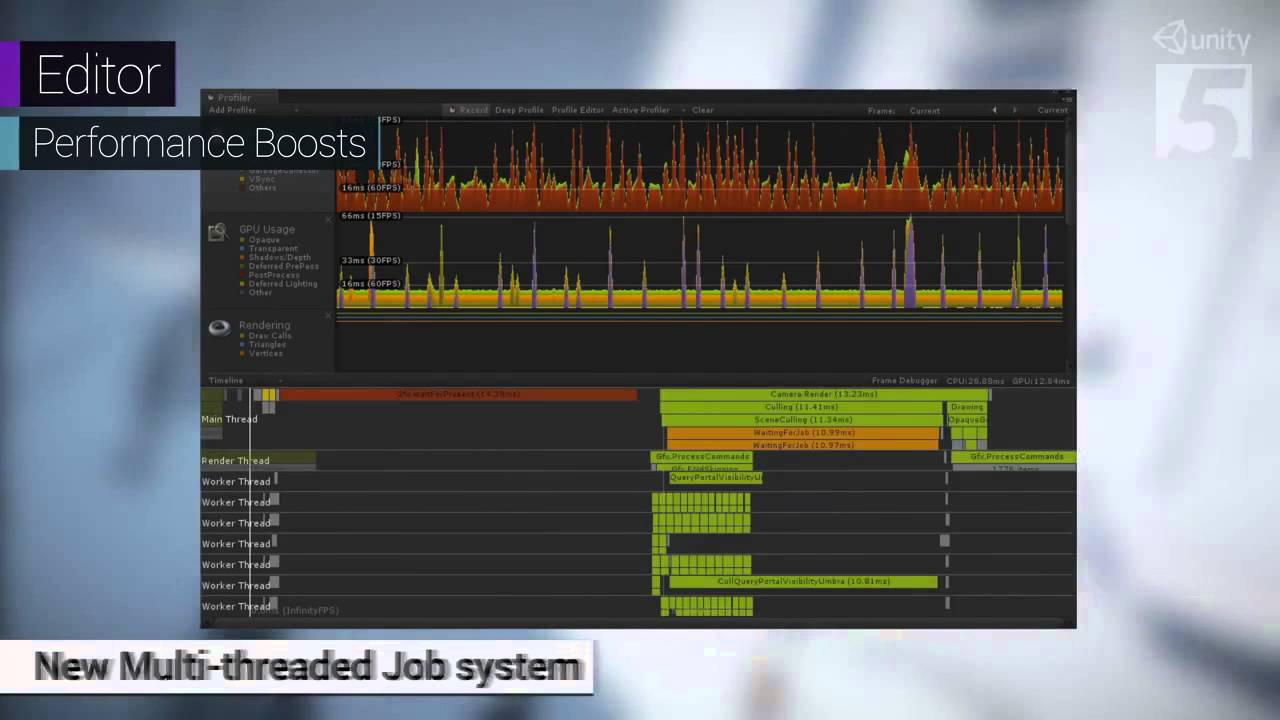Click the VSync color swatch
Viewport: 1280px width, 720px height.
point(242,179)
